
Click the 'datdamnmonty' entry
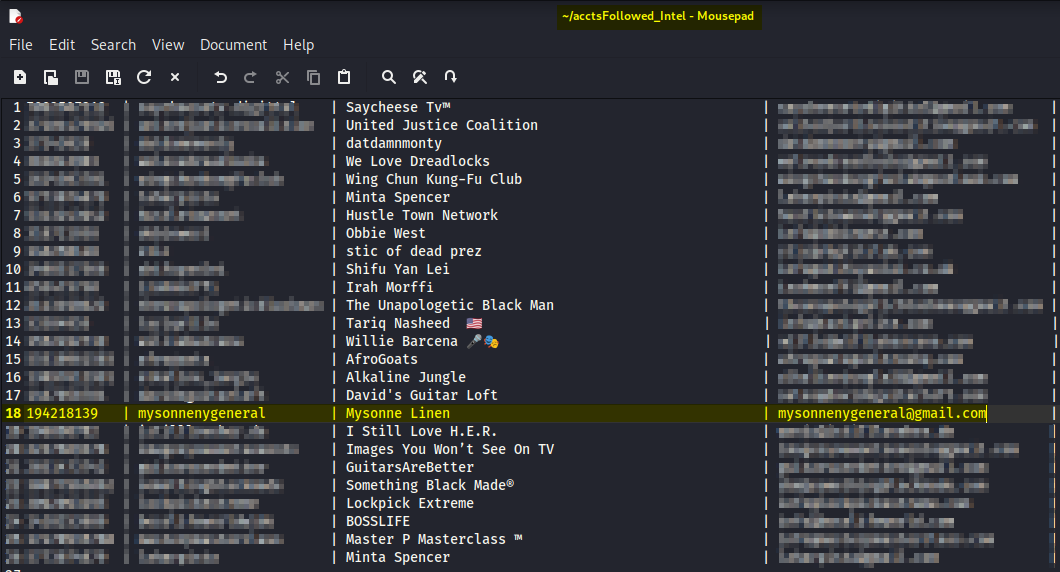pos(394,143)
